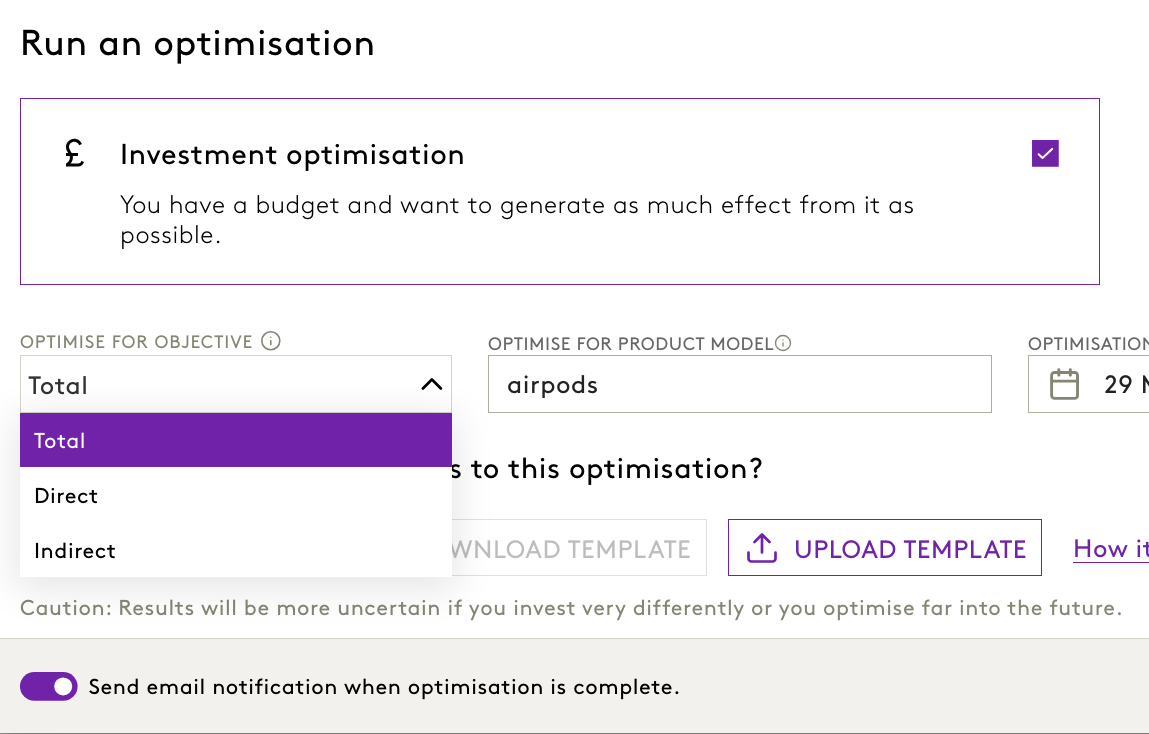The width and height of the screenshot is (1149, 734).
Task: Click into the airpods product model field
Action: (739, 385)
